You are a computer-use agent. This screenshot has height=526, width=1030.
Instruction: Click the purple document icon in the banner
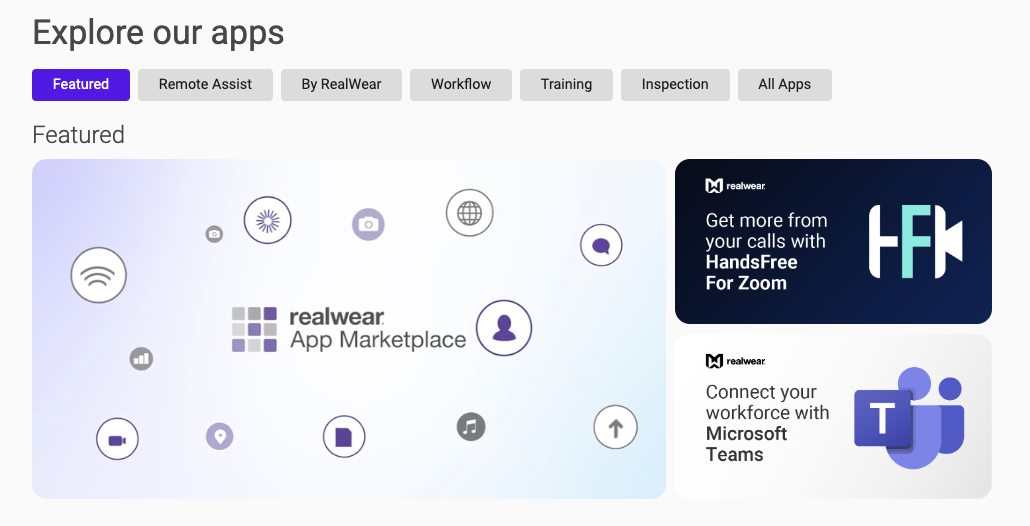coord(344,437)
